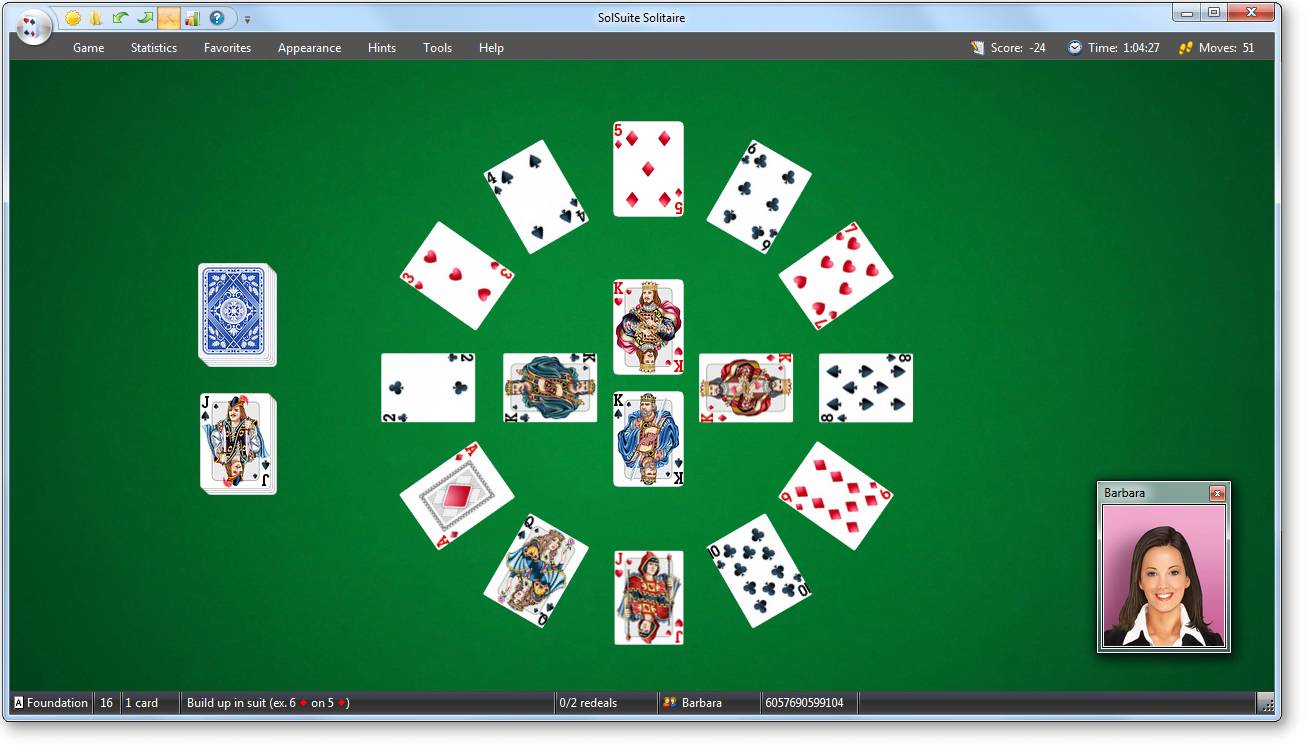Viewport: 1309px width, 746px height.
Task: Open the Appearance menu
Action: [309, 47]
